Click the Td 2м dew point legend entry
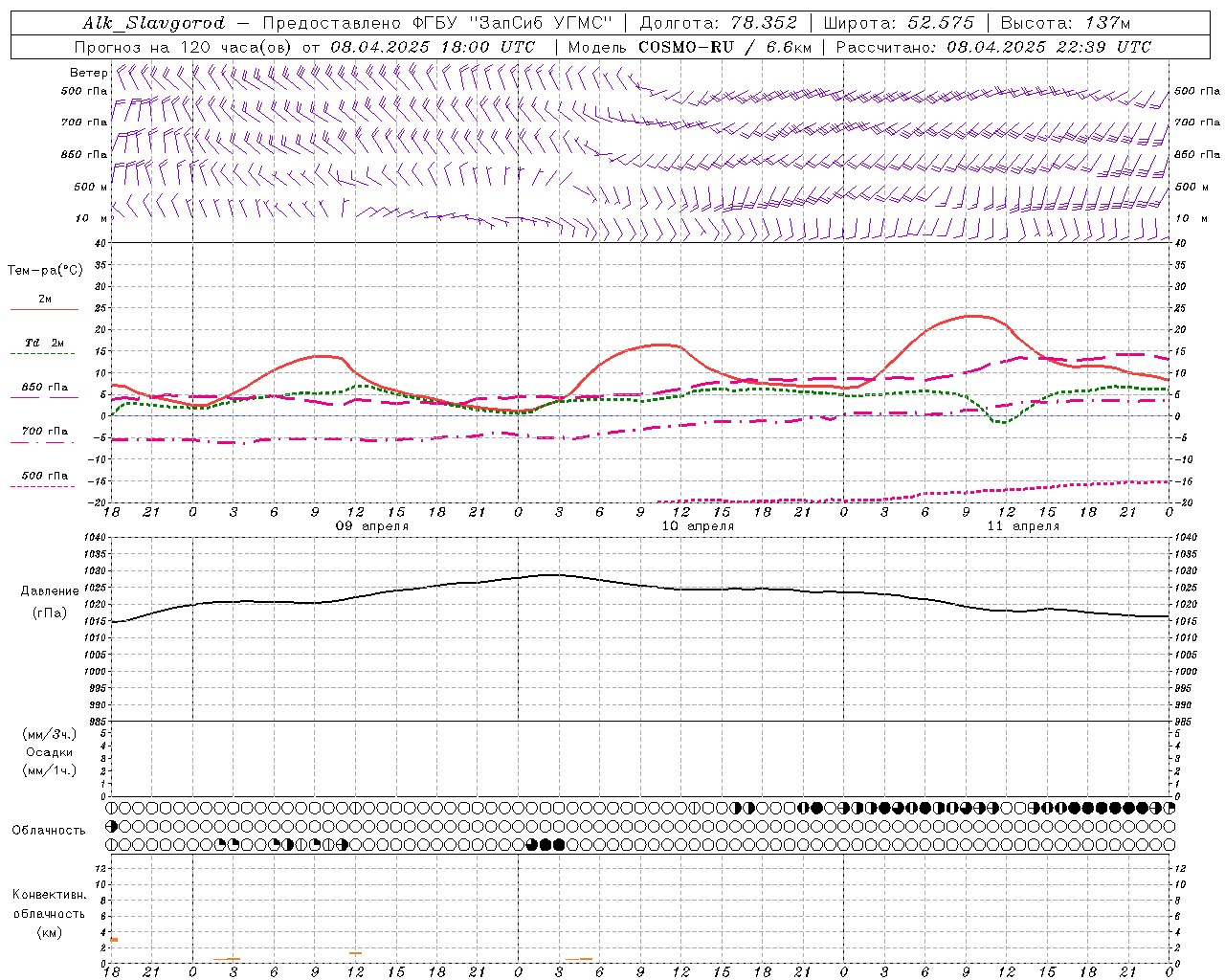The image size is (1225, 980). click(x=45, y=343)
